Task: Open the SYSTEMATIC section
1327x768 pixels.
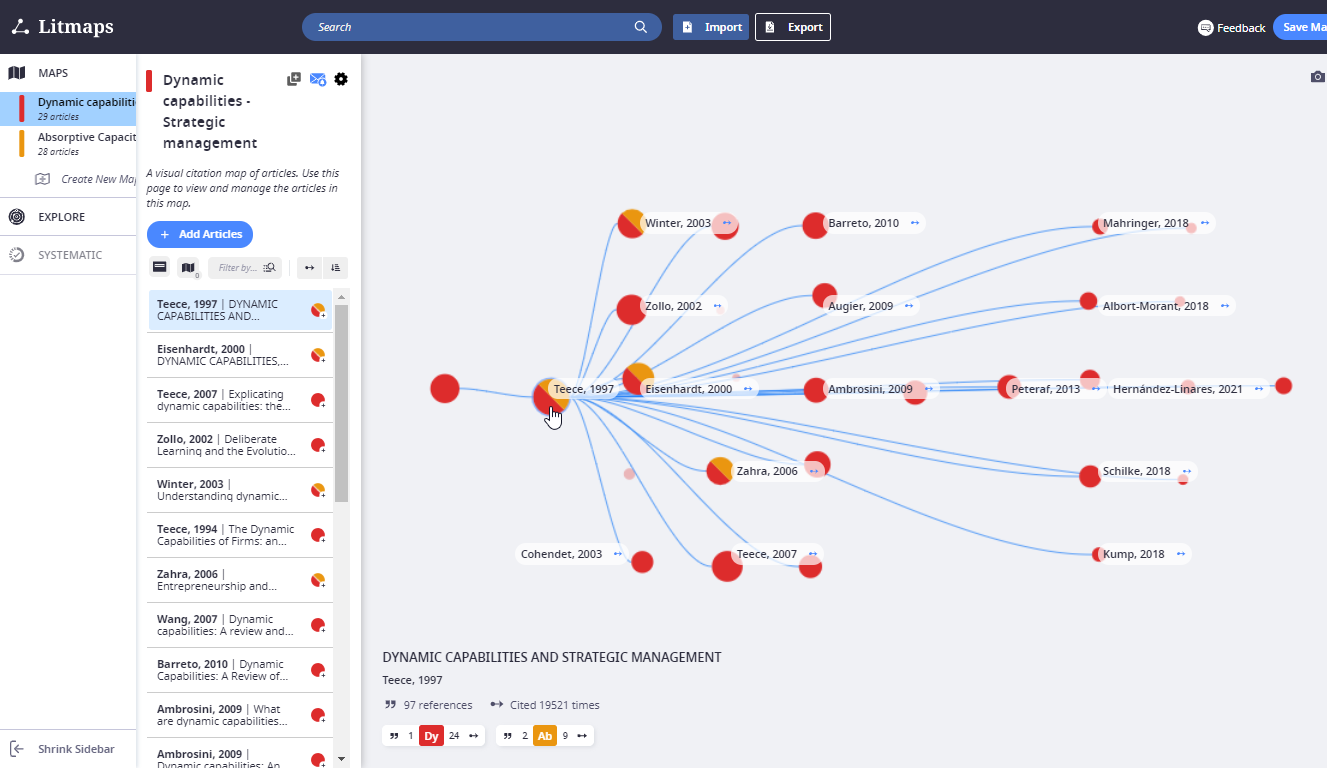Action: pyautogui.click(x=50, y=254)
